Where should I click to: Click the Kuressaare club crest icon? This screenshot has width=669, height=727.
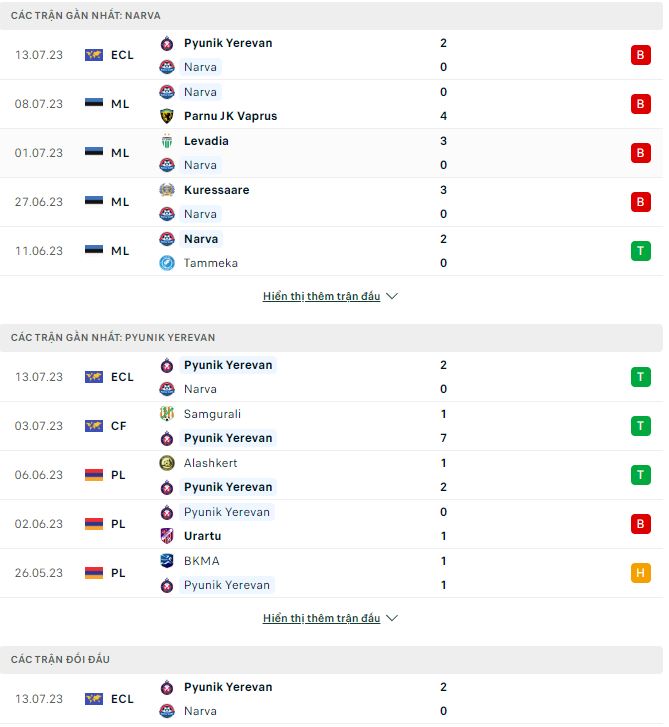tap(167, 190)
